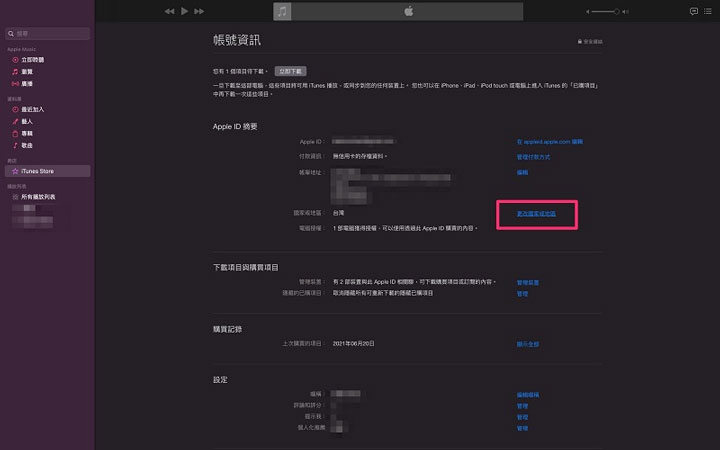The height and width of the screenshot is (450, 720).
Task: Click the rewind playback button
Action: tap(169, 11)
